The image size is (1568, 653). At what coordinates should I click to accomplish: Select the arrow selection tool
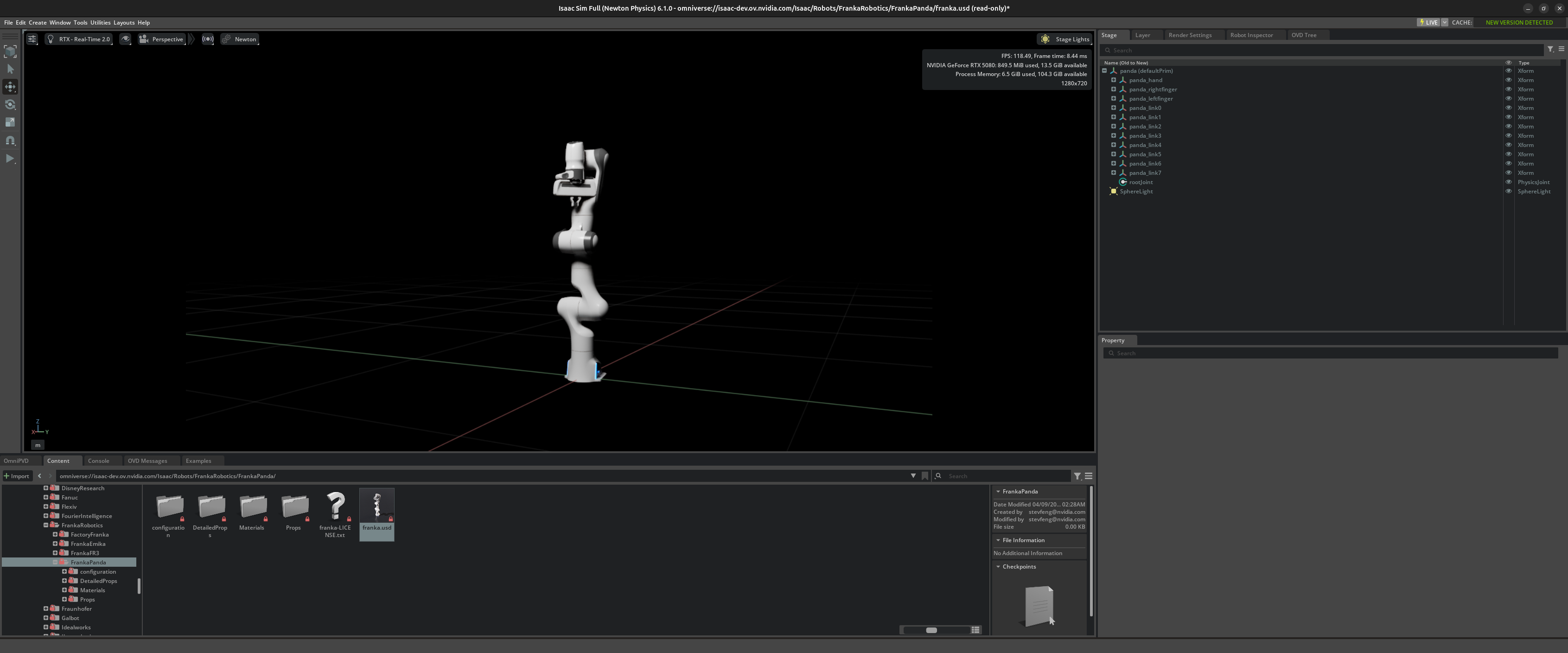pyautogui.click(x=10, y=69)
